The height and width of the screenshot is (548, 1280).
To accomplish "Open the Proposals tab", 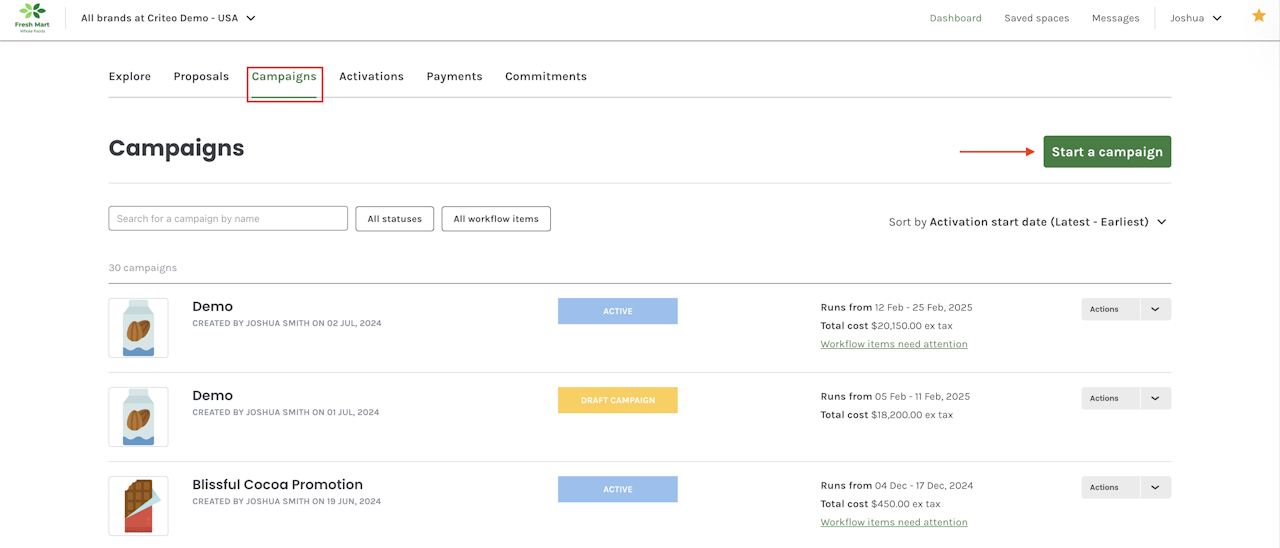I will click(x=201, y=76).
